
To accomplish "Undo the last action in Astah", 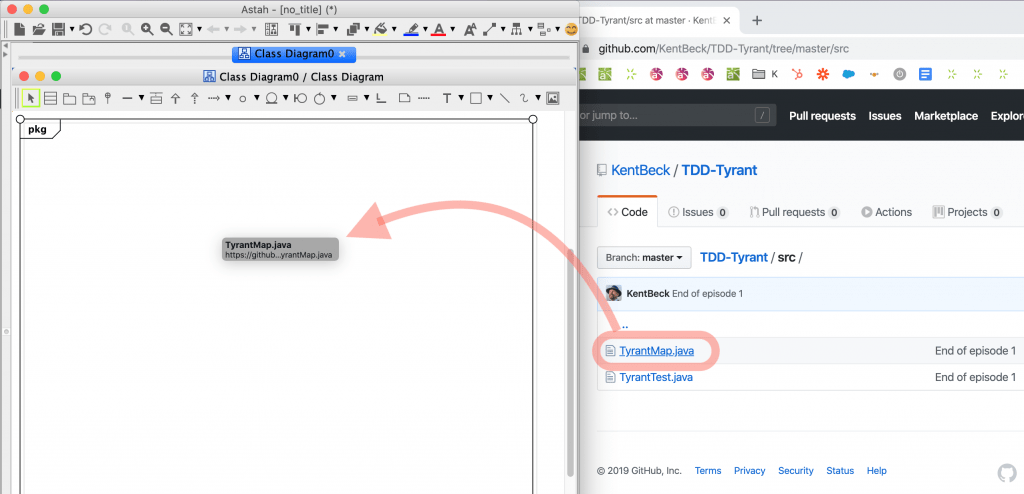I will pyautogui.click(x=86, y=29).
